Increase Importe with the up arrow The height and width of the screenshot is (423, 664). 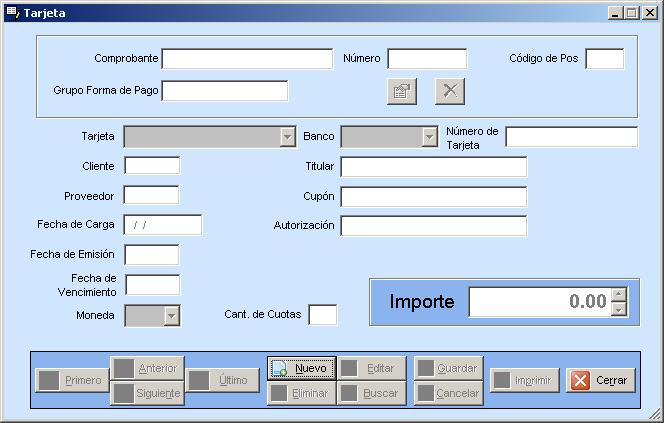point(619,295)
